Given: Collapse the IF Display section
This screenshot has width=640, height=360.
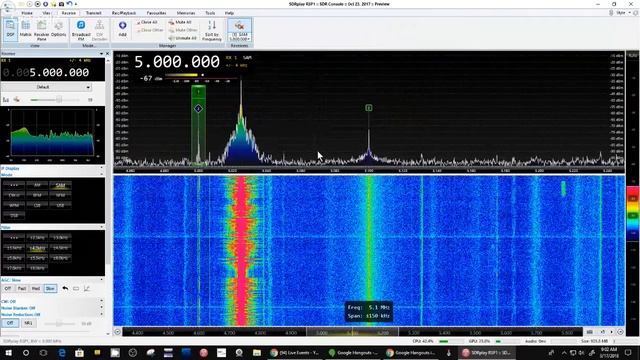Looking at the screenshot, I should (102, 168).
